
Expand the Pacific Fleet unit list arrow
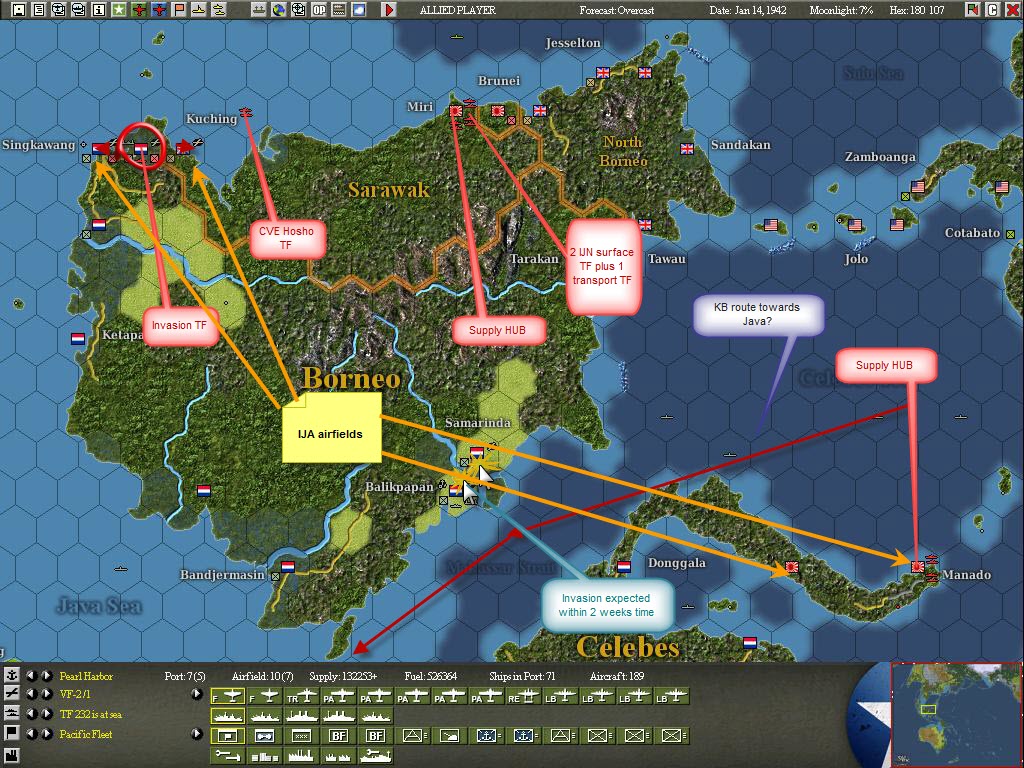pyautogui.click(x=197, y=735)
